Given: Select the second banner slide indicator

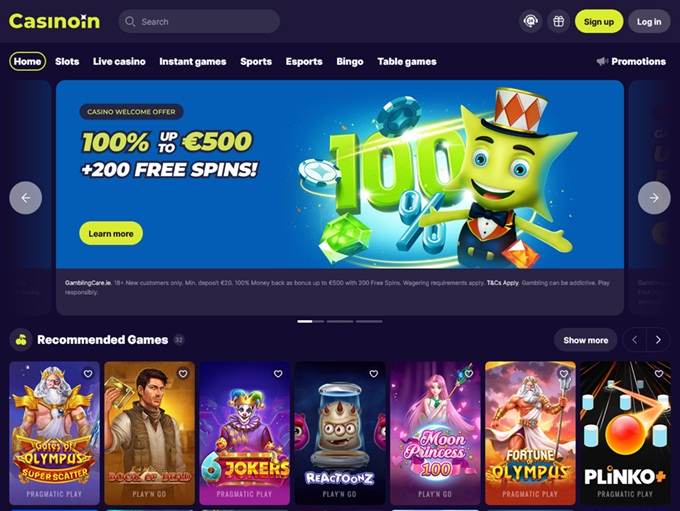Looking at the screenshot, I should pyautogui.click(x=340, y=321).
